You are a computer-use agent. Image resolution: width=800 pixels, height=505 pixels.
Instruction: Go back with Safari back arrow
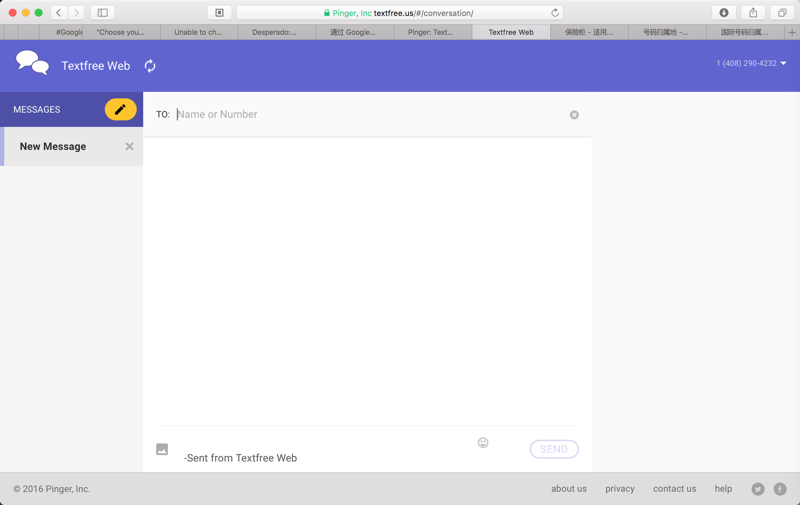59,12
